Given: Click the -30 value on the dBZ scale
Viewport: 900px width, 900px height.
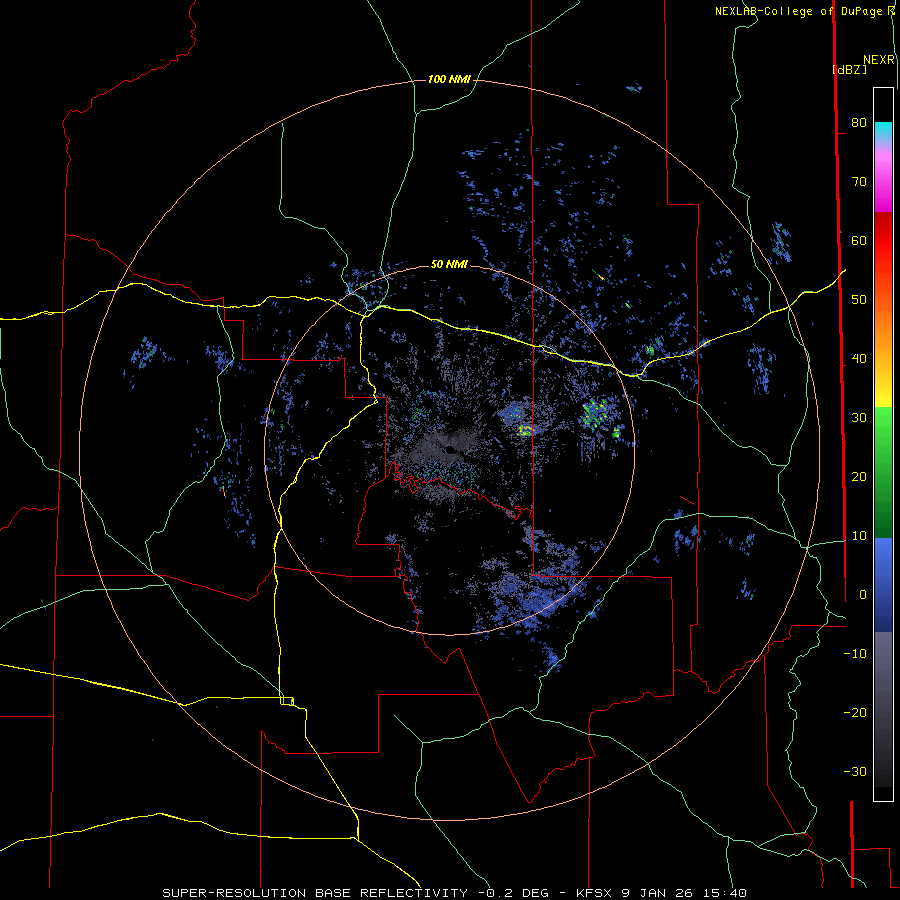Looking at the screenshot, I should point(855,771).
